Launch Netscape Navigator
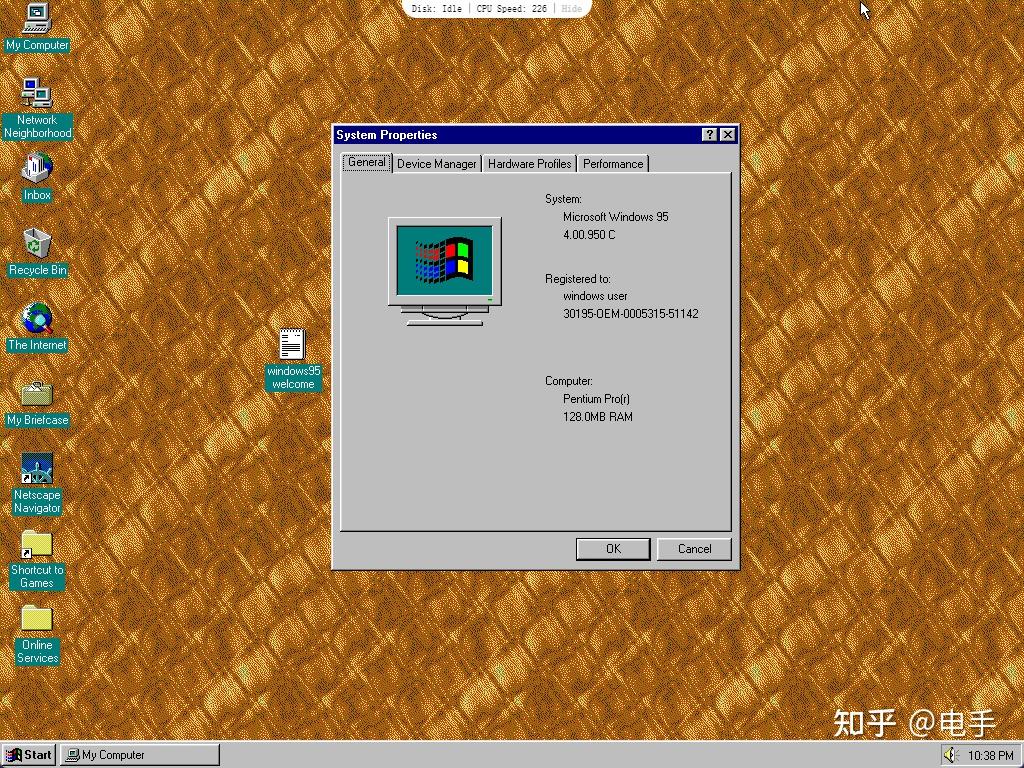 click(36, 470)
